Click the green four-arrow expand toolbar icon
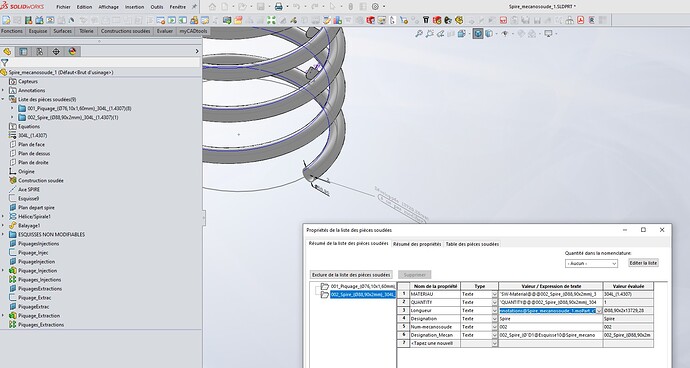Image resolution: width=690 pixels, height=368 pixels. pos(271,20)
